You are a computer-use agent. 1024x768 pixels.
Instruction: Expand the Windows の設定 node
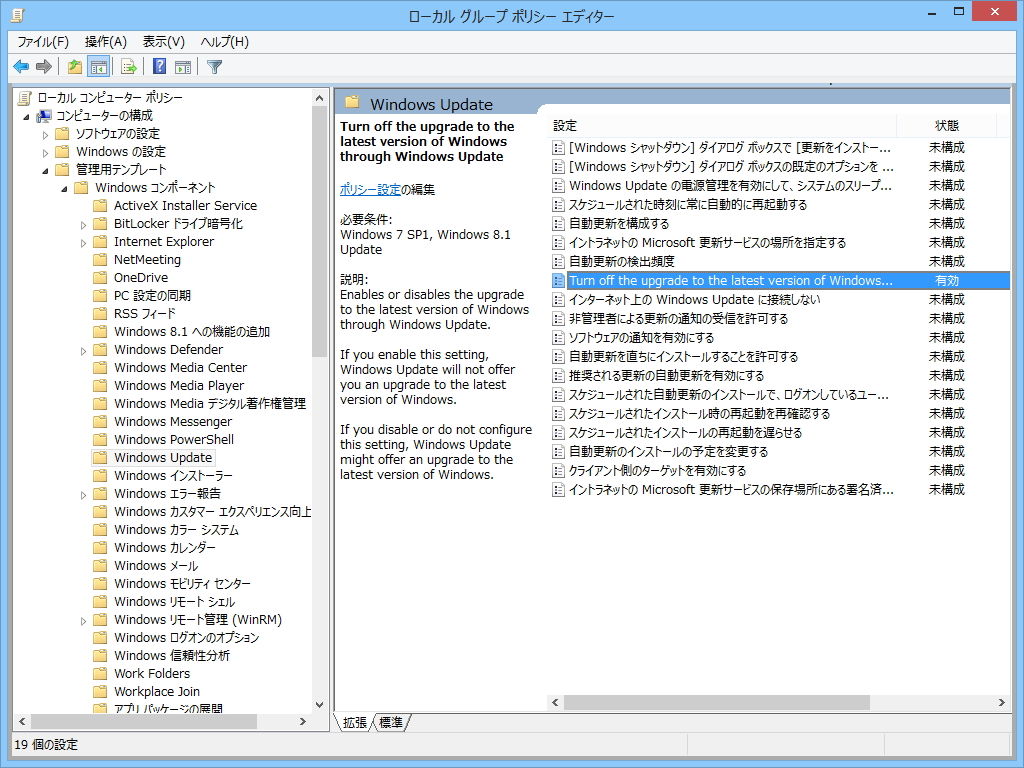[x=45, y=153]
